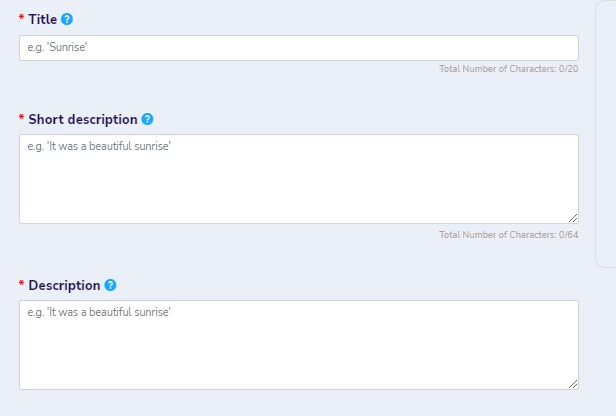Click Description's 'beautiful sunrise' placeholder
Viewport: 616px width, 416px height.
130,312
